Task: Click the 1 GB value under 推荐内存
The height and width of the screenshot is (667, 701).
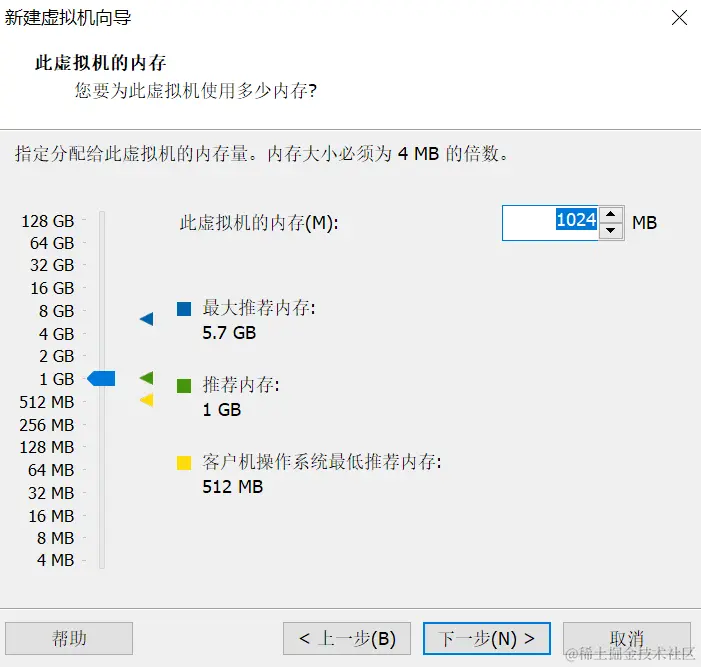Action: coord(222,409)
